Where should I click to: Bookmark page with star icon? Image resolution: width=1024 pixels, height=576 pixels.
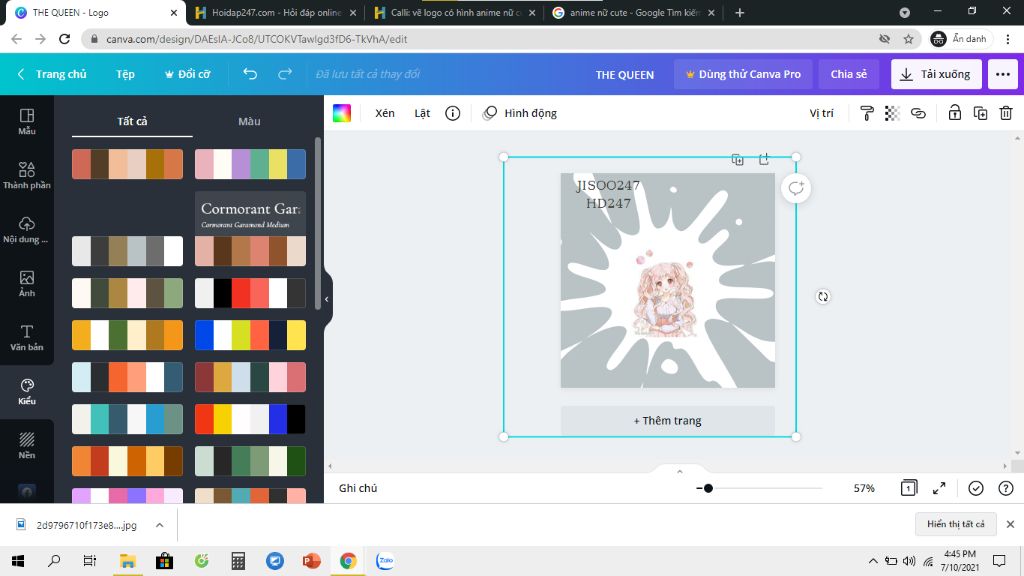pos(908,39)
